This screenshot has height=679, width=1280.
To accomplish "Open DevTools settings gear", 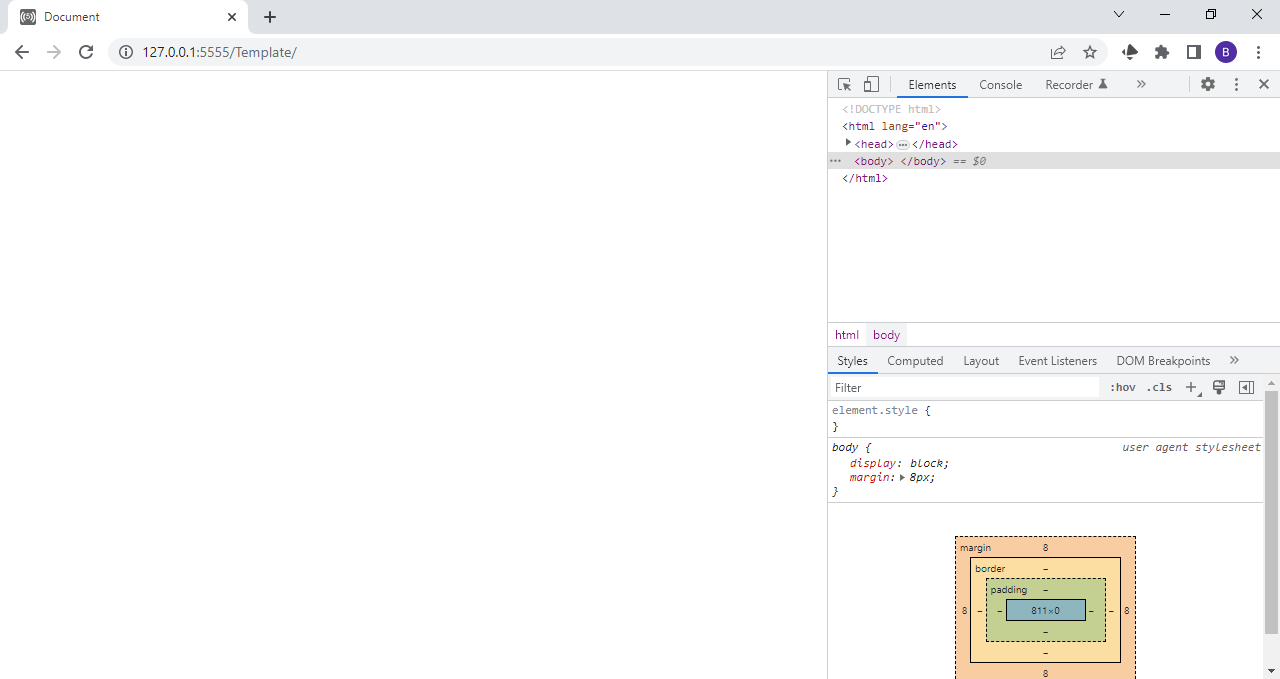I will [x=1208, y=84].
